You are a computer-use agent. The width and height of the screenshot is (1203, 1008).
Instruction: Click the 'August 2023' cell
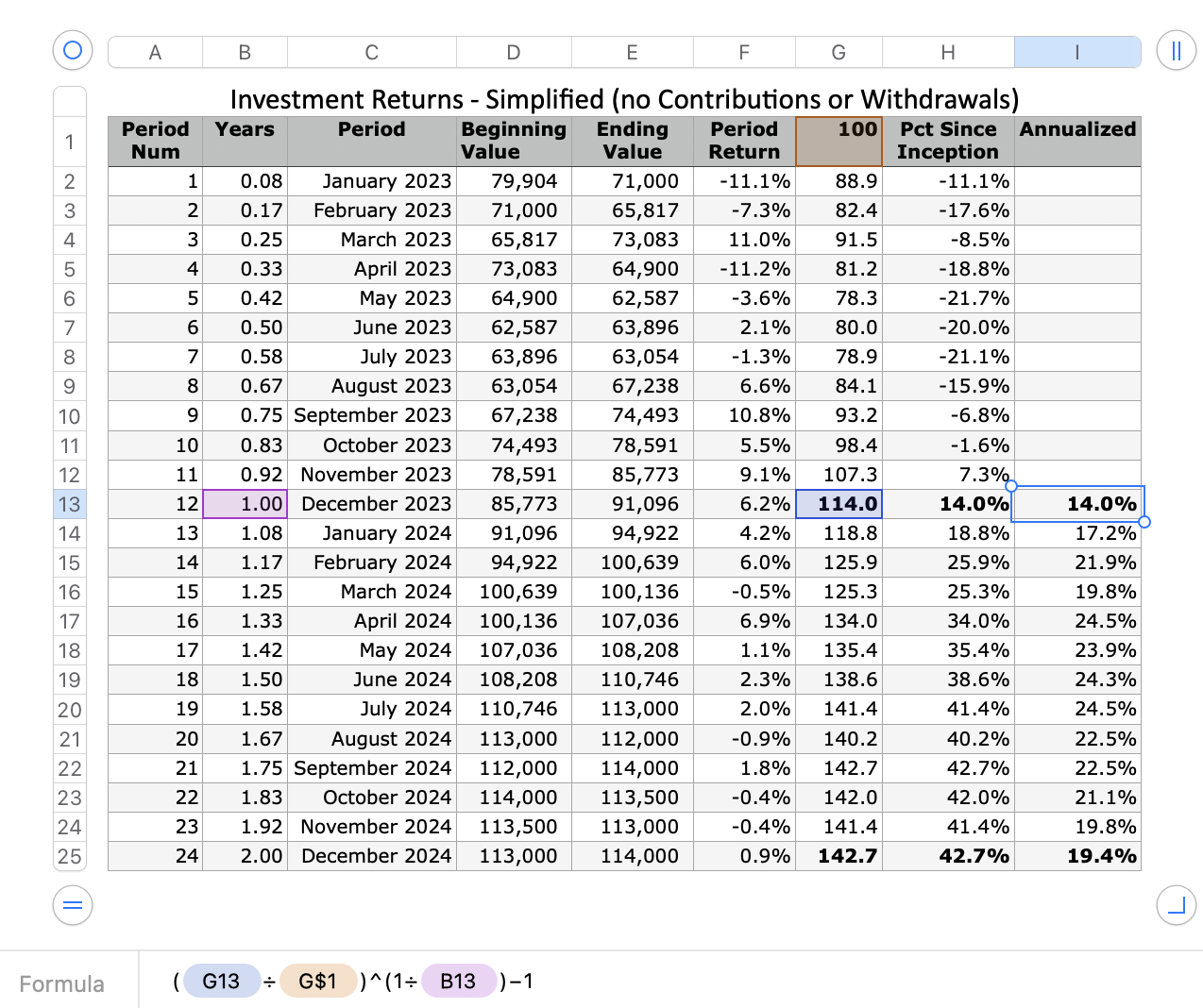pyautogui.click(x=372, y=386)
